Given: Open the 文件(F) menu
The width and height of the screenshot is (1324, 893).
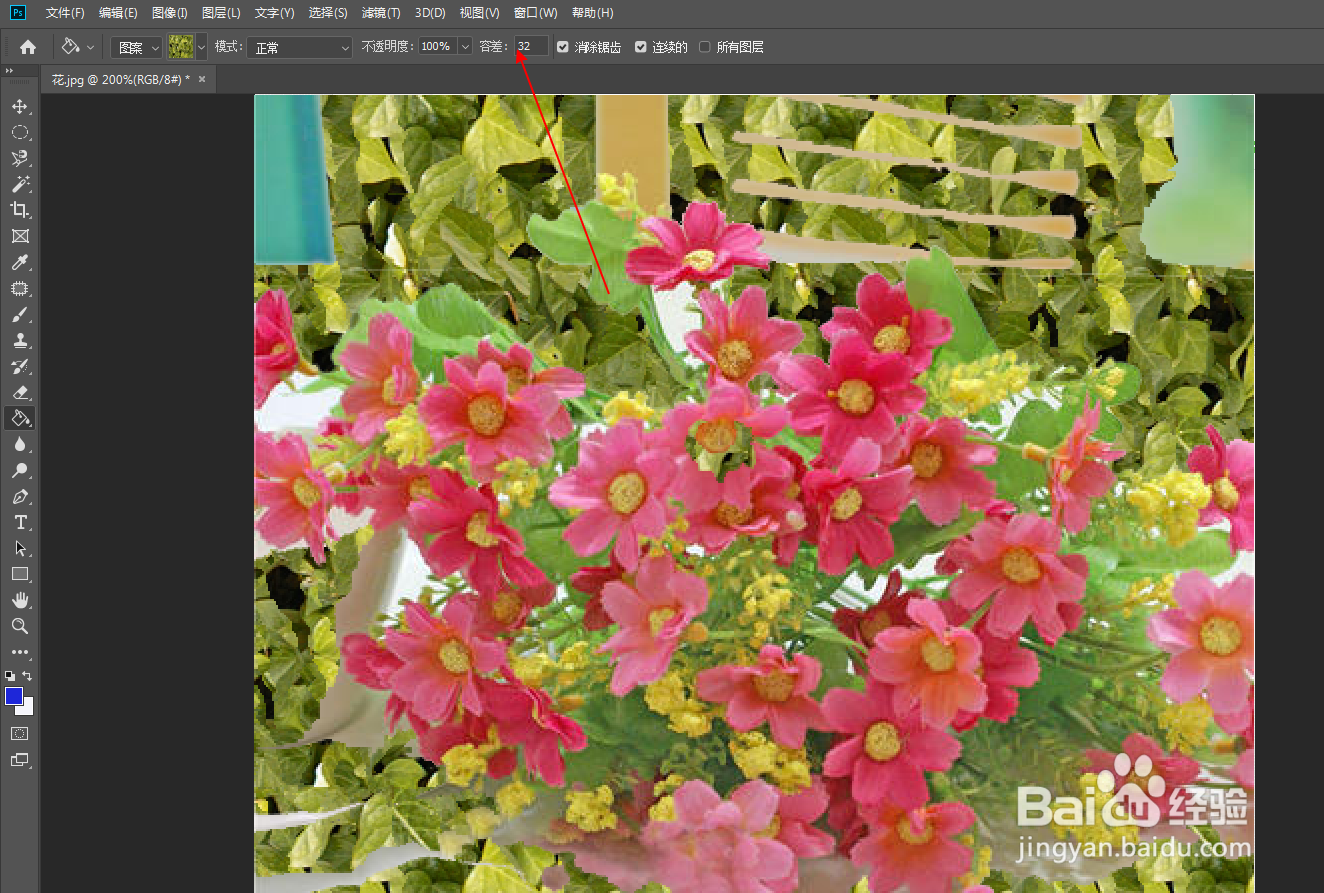Looking at the screenshot, I should [x=65, y=13].
